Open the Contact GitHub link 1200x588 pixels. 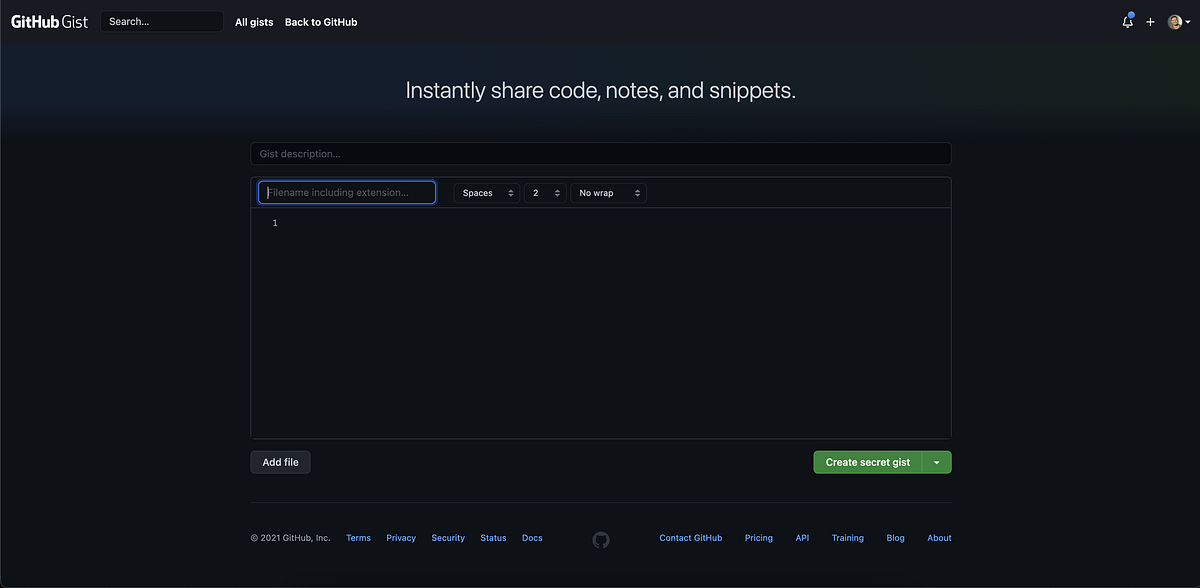click(x=690, y=538)
